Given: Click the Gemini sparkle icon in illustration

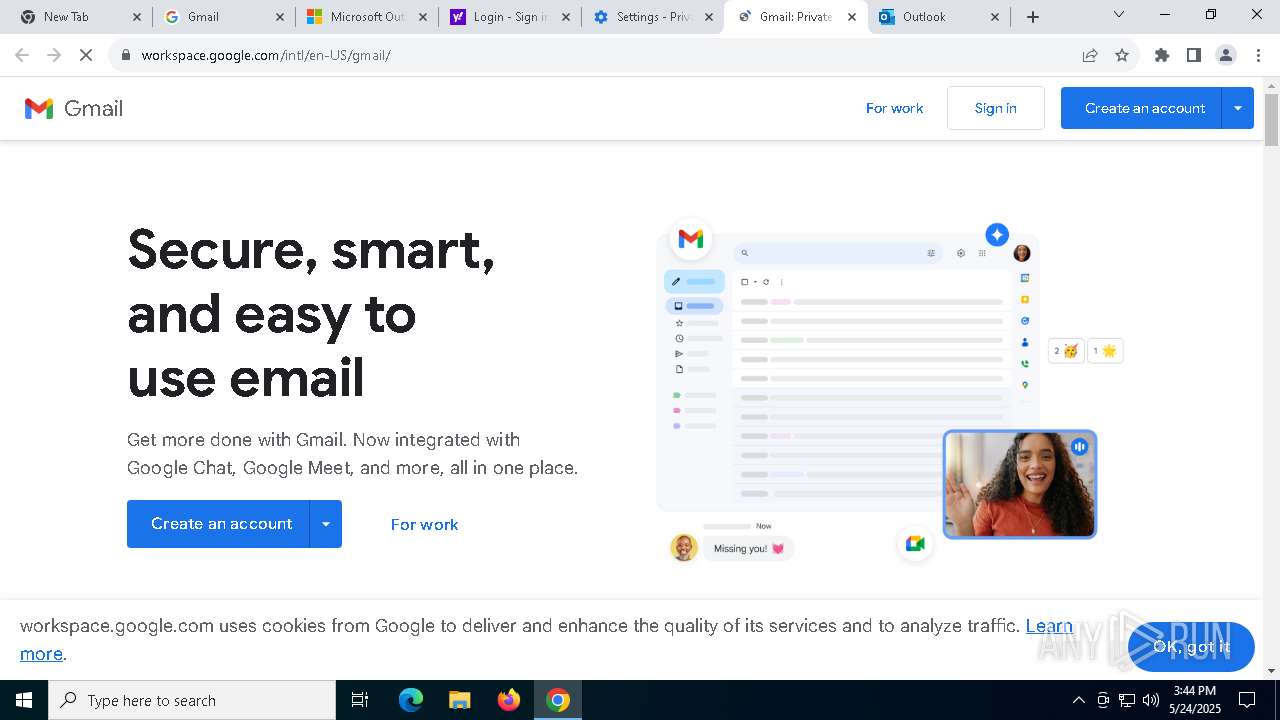Looking at the screenshot, I should pos(997,234).
